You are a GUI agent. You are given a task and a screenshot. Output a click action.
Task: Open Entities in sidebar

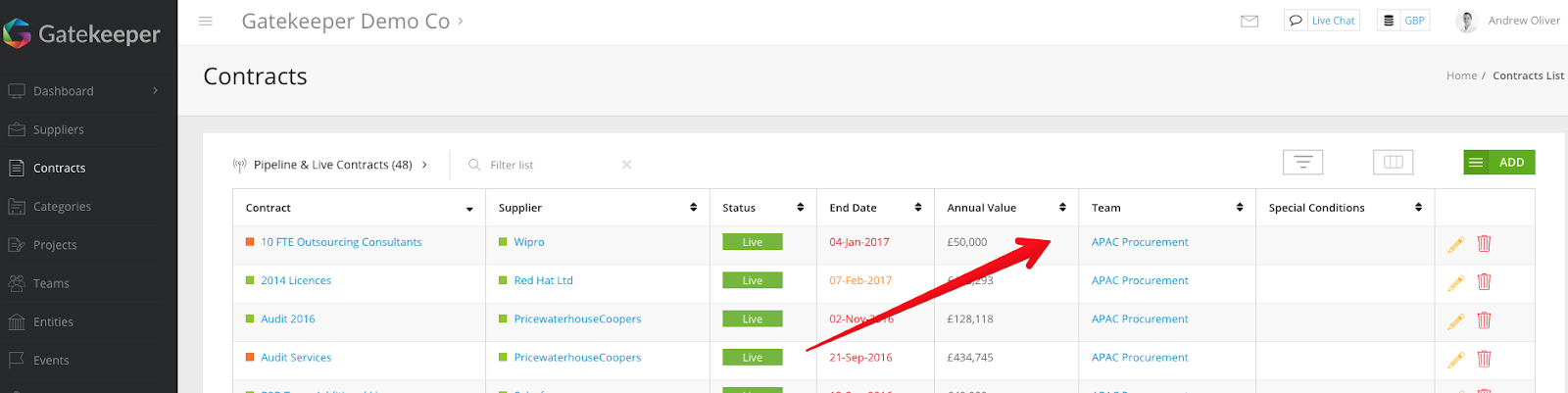coord(53,321)
